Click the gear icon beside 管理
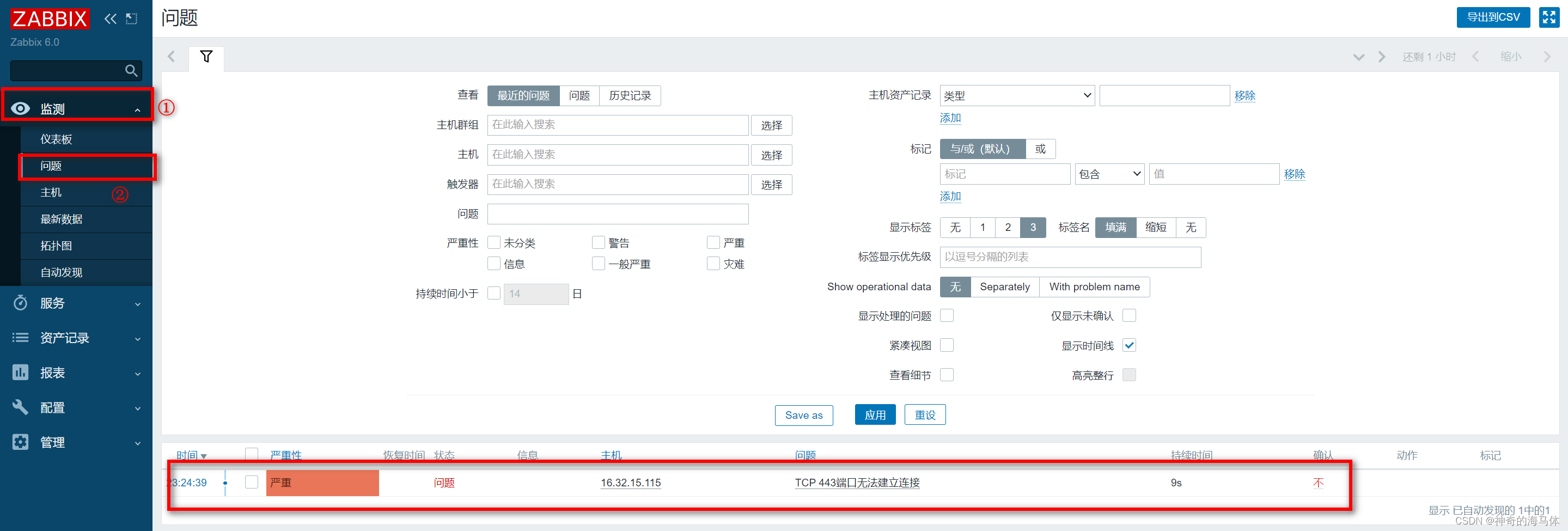 pos(20,442)
